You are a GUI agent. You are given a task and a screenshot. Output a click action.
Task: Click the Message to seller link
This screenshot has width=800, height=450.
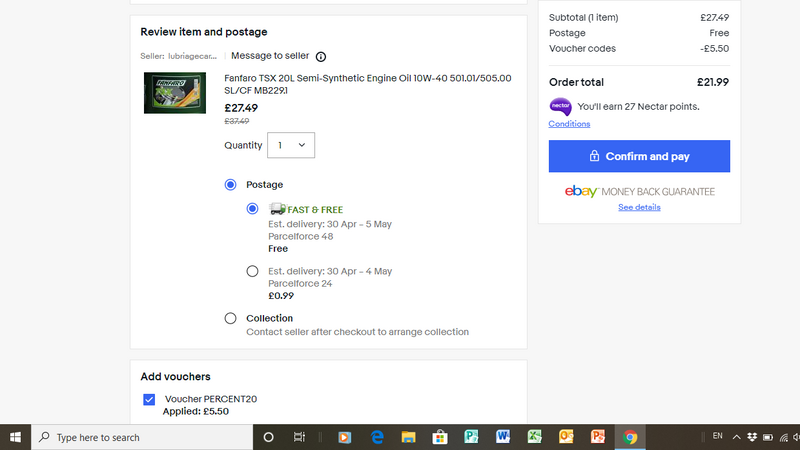[x=270, y=56]
